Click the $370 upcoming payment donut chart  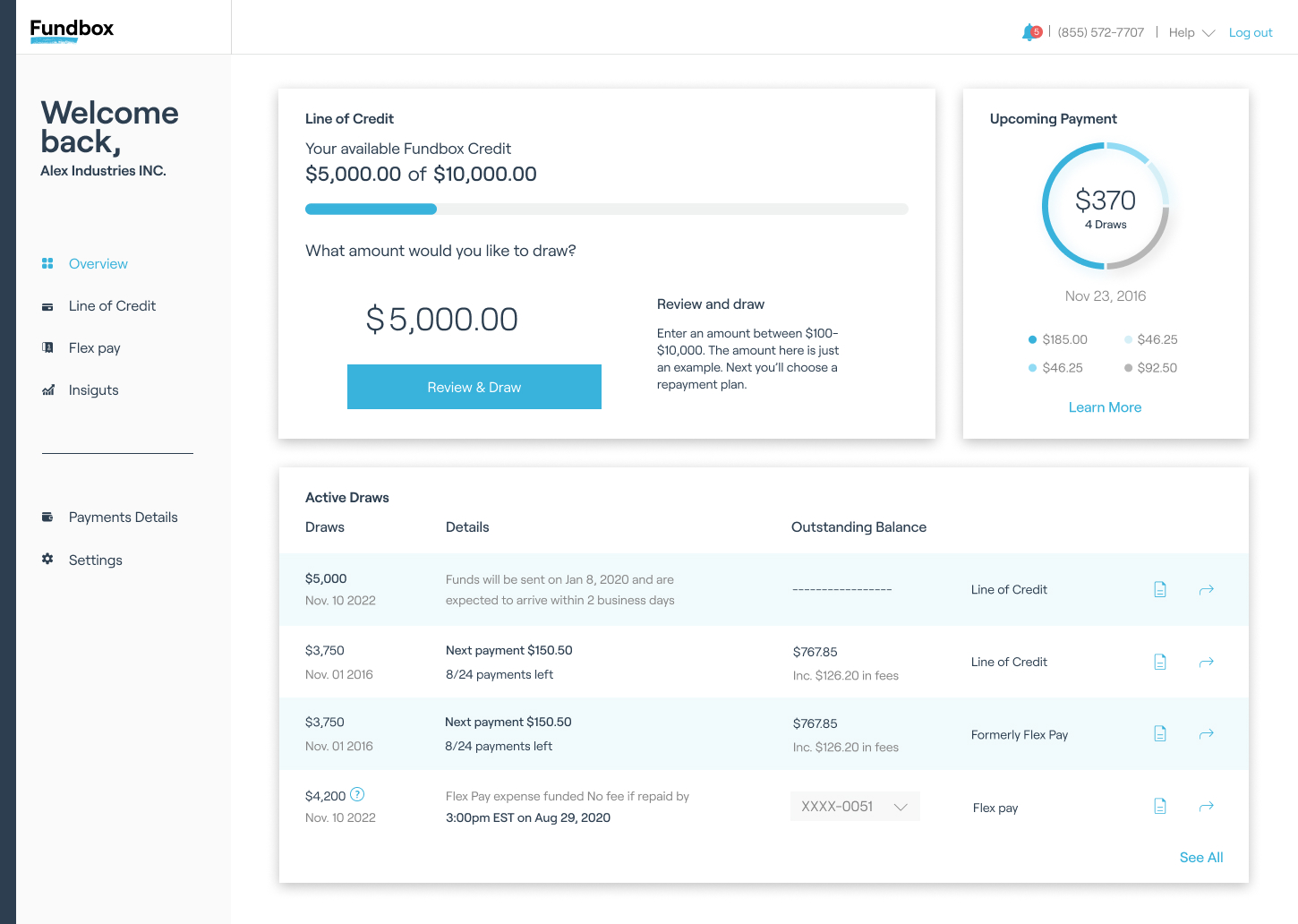1106,206
